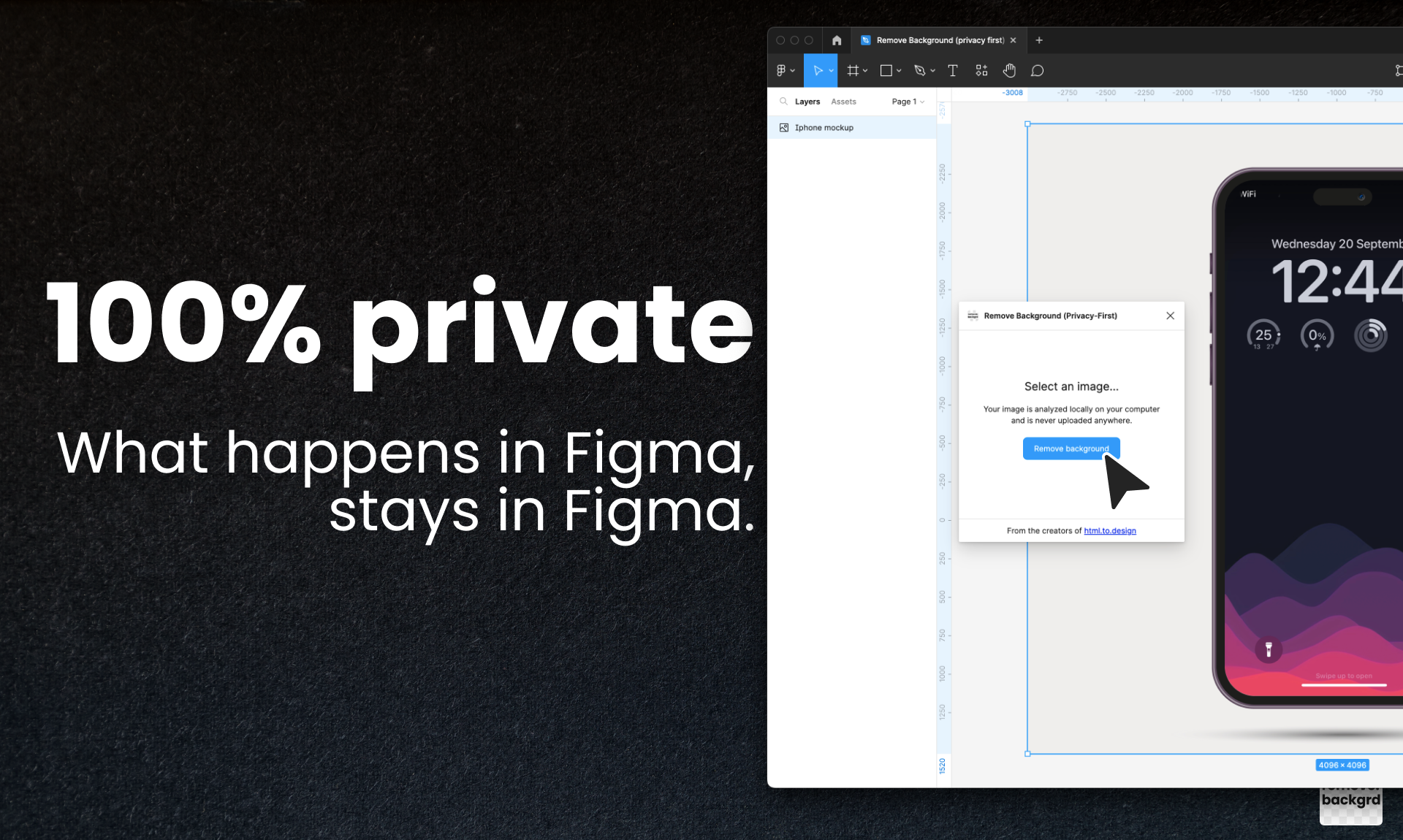Open the Figma main menu

[x=783, y=71]
